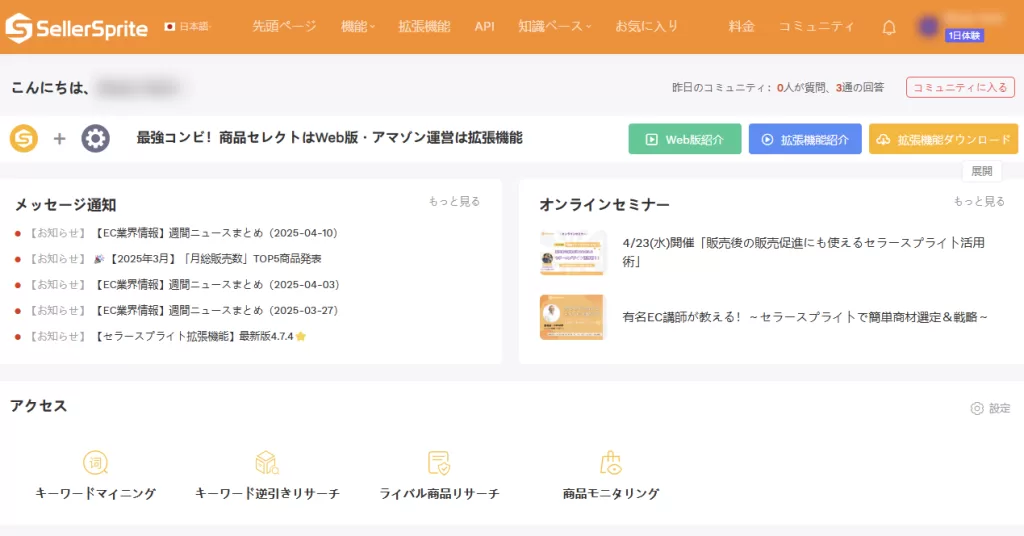Open 拡張機能 in the top nav

[424, 27]
